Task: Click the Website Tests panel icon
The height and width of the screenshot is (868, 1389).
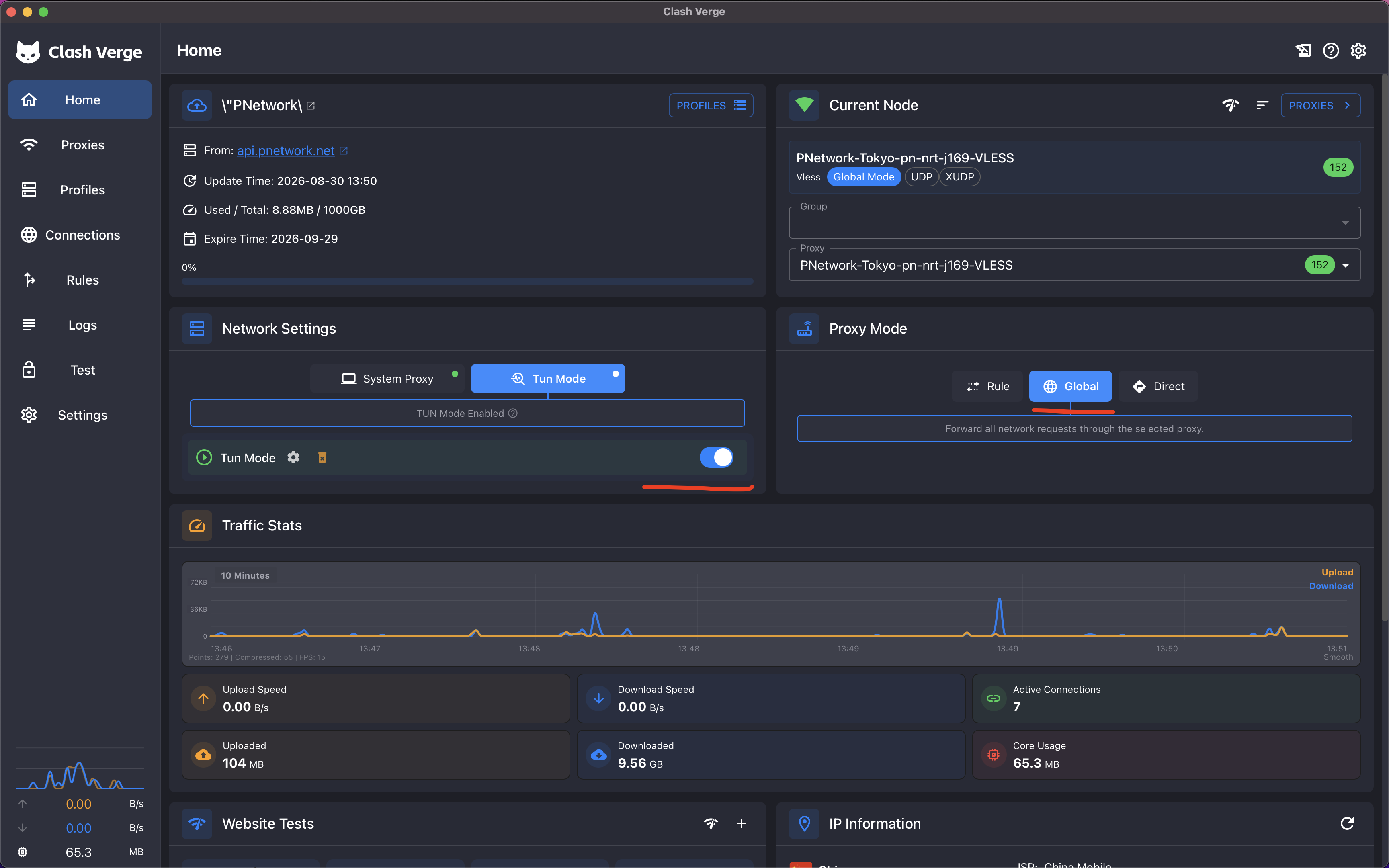Action: pyautogui.click(x=197, y=824)
